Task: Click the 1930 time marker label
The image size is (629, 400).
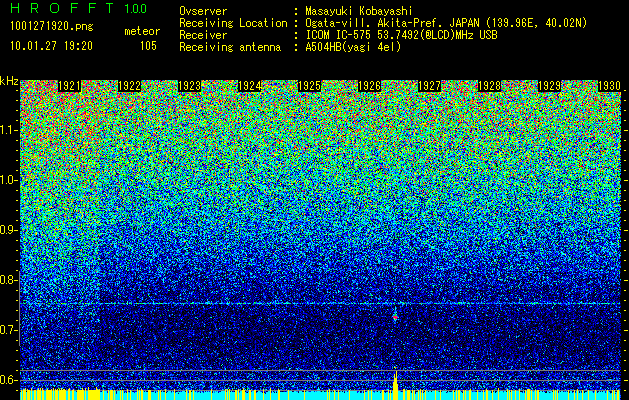Action: (x=609, y=86)
